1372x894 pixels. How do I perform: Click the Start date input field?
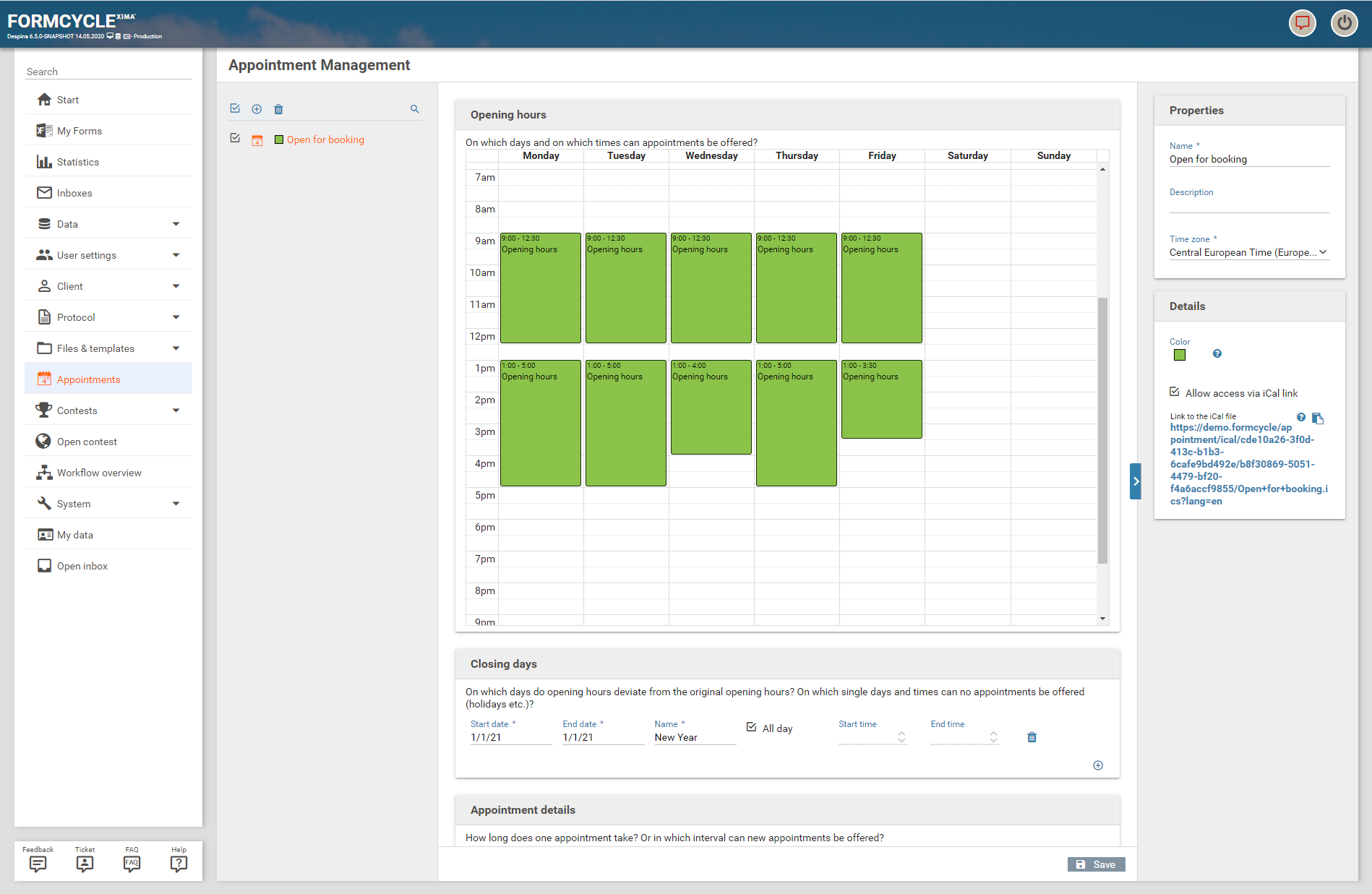click(x=510, y=737)
